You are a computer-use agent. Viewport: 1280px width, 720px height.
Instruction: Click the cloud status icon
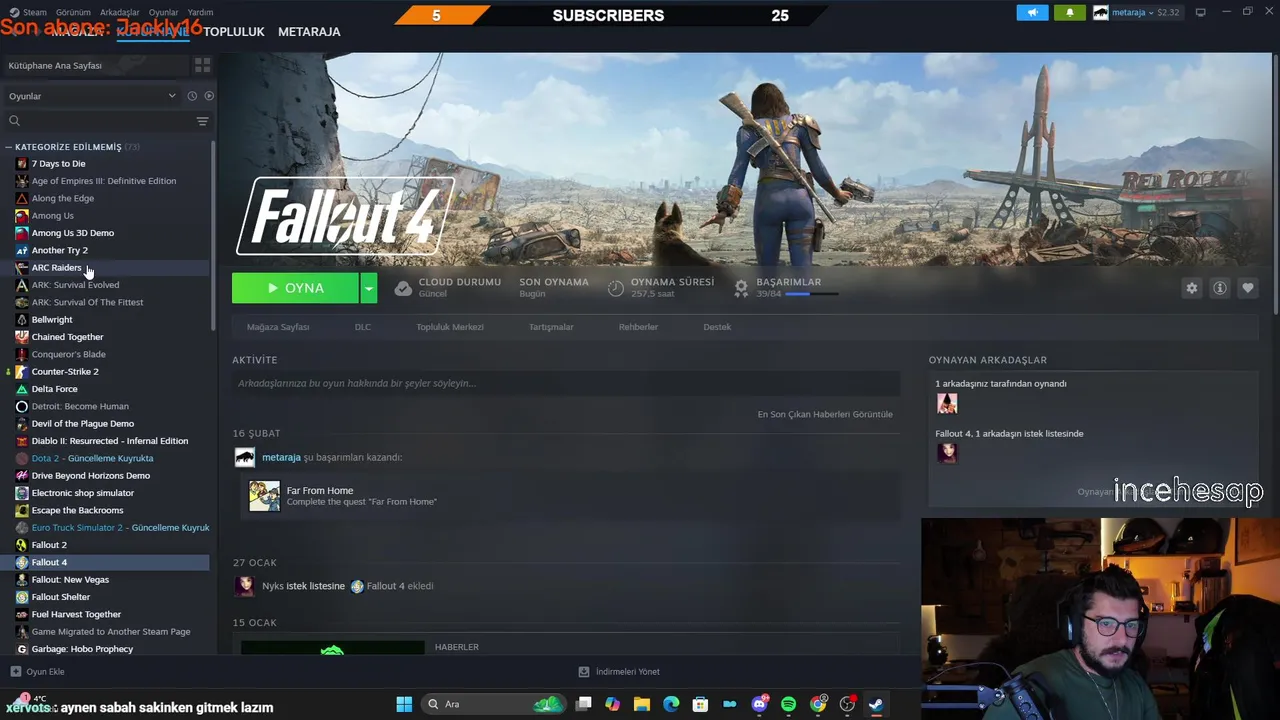tap(403, 288)
